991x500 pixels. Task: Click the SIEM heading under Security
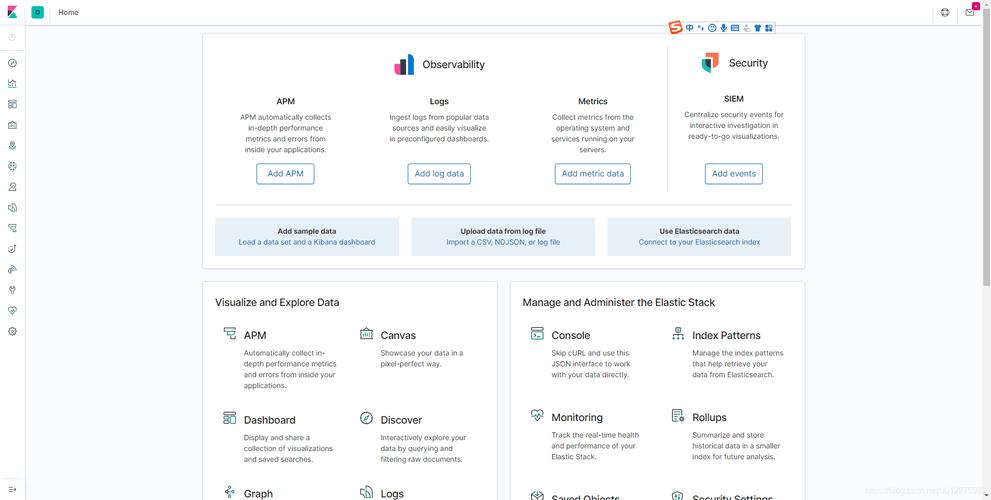click(x=734, y=99)
